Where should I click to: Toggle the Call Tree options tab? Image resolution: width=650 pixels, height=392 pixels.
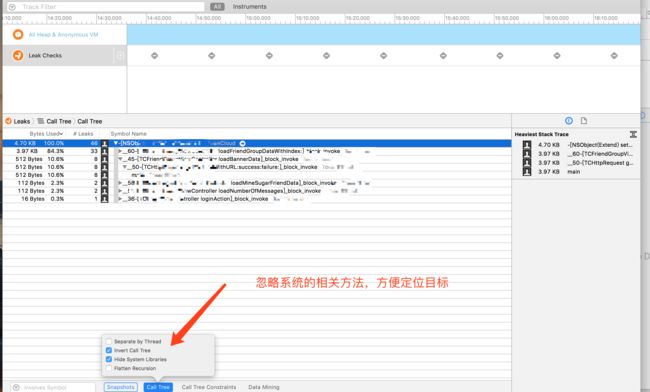[x=158, y=387]
